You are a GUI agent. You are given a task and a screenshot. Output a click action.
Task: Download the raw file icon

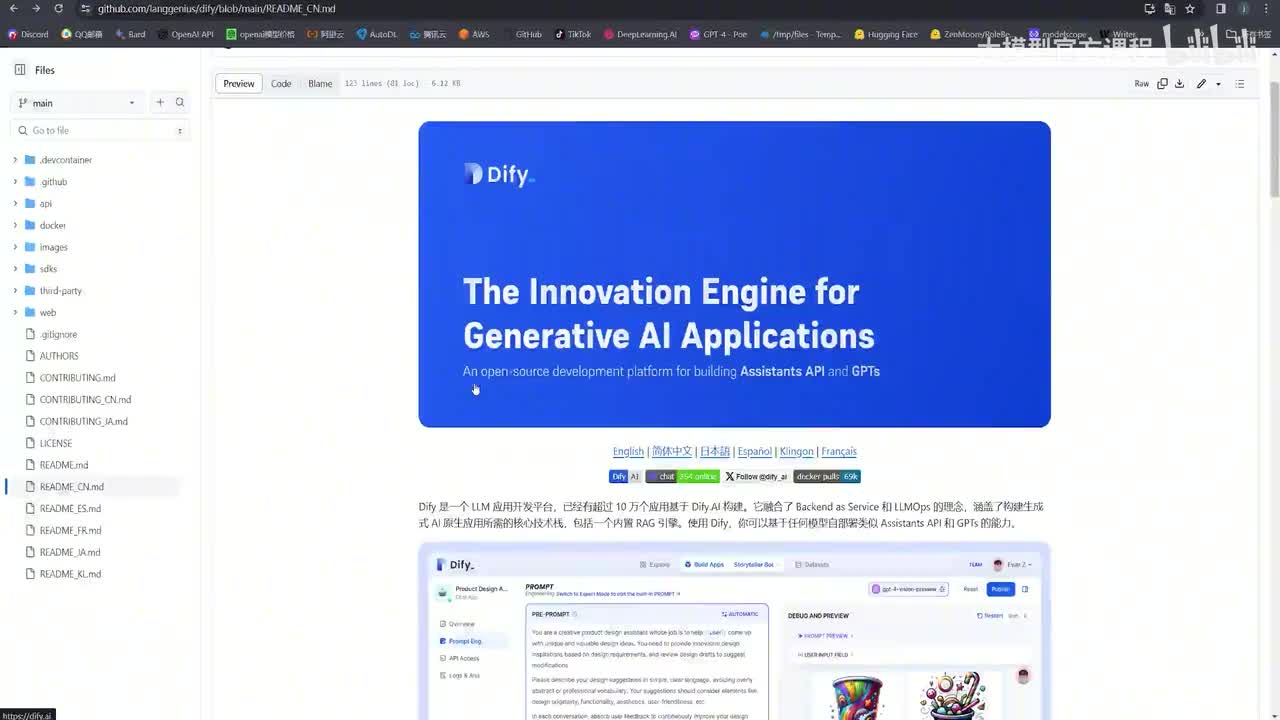point(1180,84)
